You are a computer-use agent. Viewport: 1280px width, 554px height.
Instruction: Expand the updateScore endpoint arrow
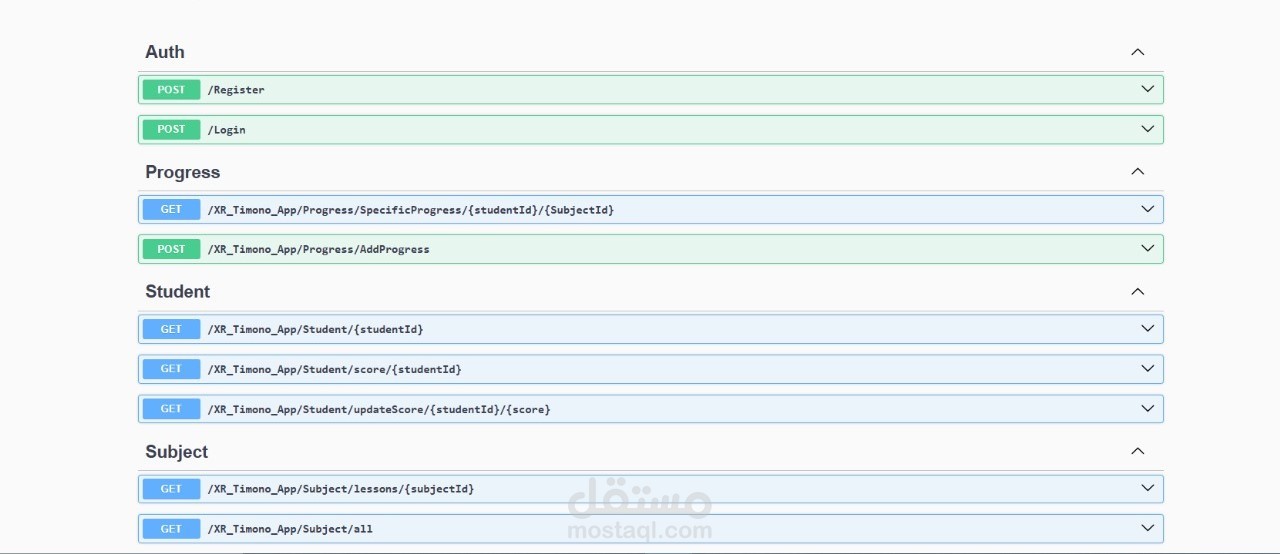[x=1148, y=408]
